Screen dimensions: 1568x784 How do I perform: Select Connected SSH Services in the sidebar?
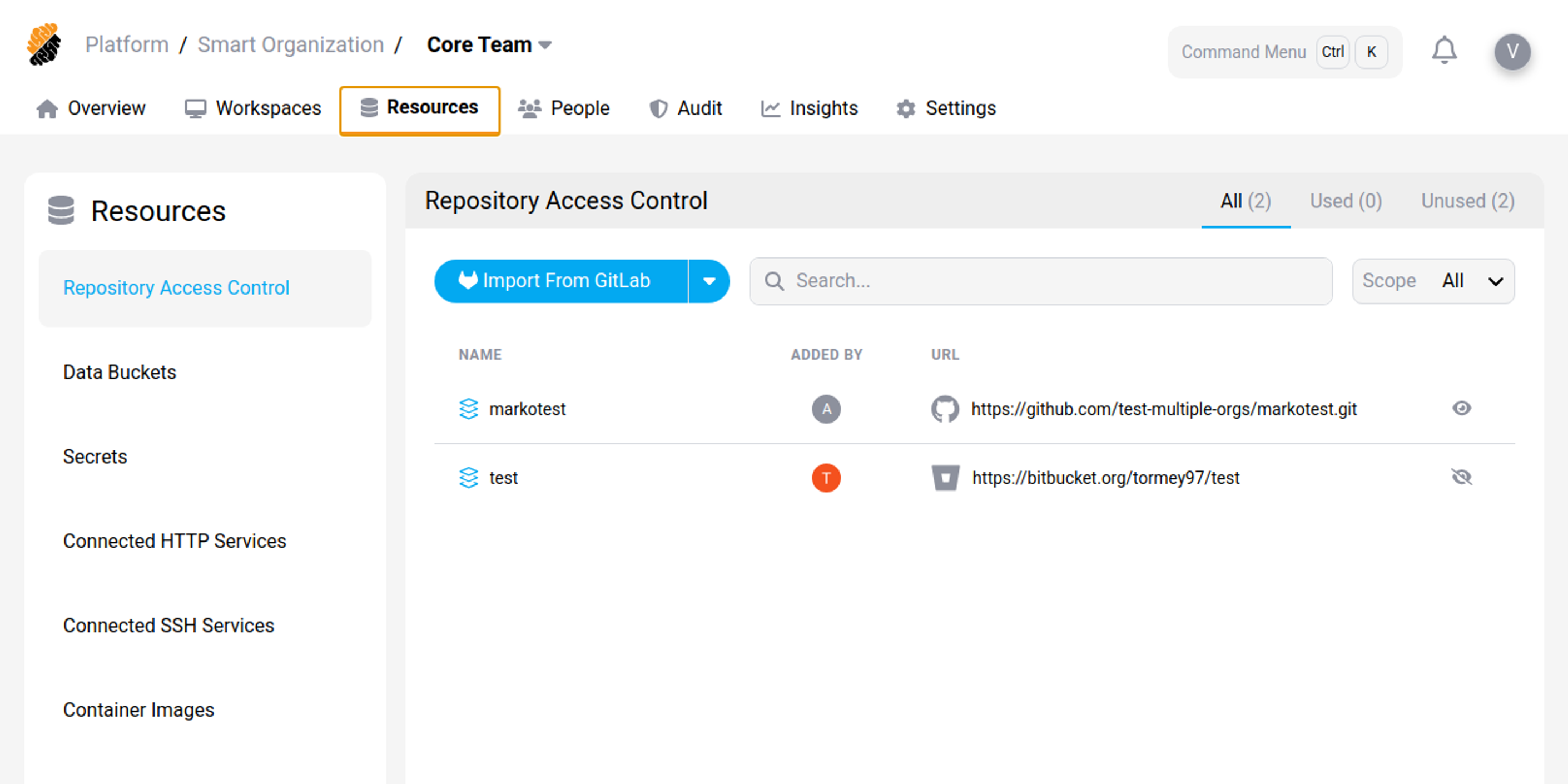pos(168,625)
